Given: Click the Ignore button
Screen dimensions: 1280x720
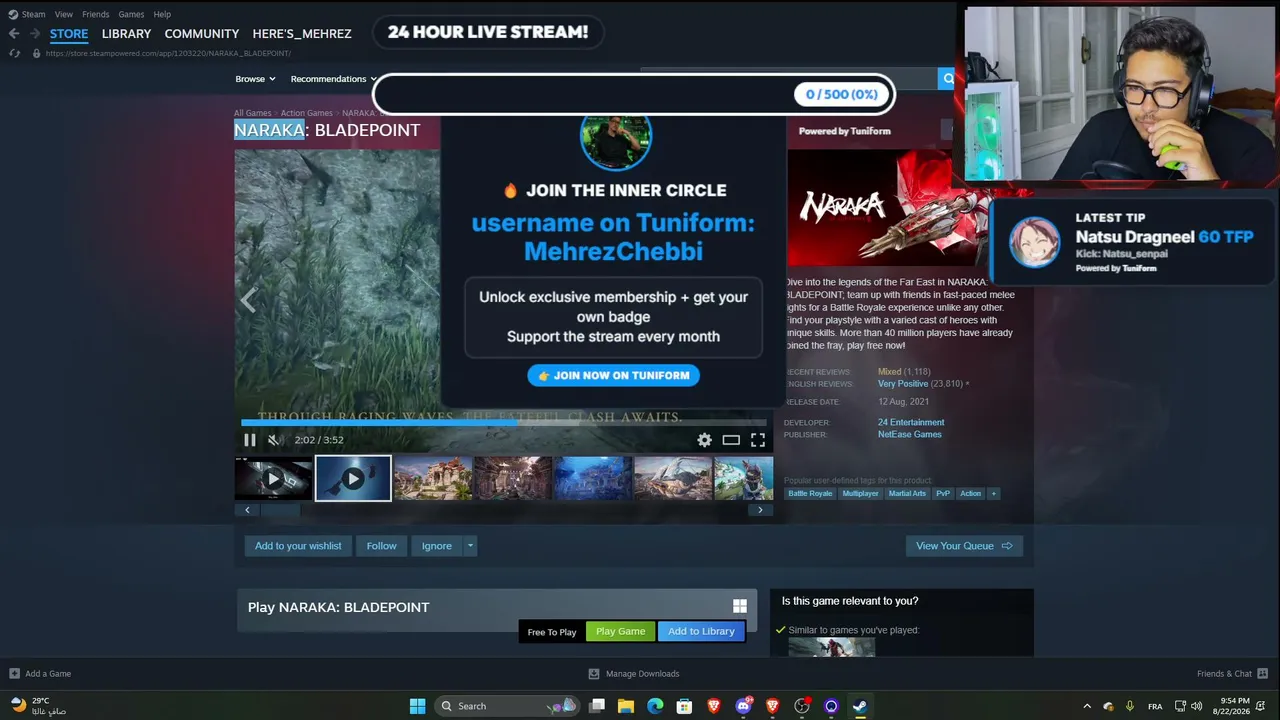Looking at the screenshot, I should 436,546.
